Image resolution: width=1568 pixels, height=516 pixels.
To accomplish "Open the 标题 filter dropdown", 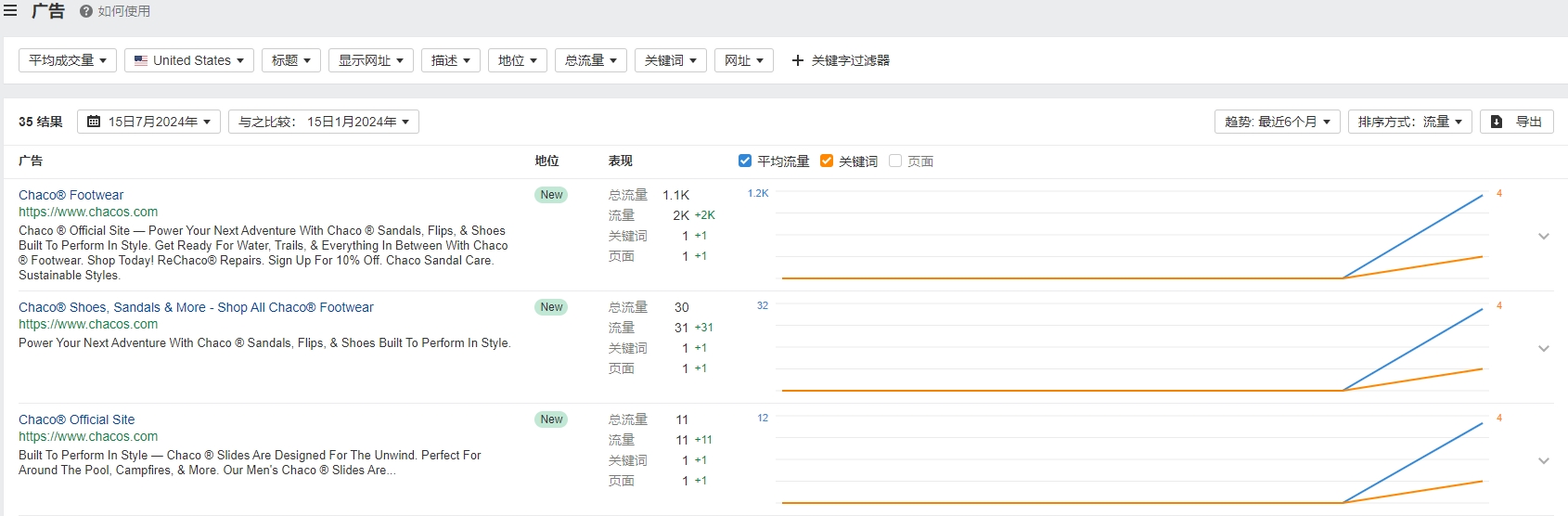I will pyautogui.click(x=291, y=60).
